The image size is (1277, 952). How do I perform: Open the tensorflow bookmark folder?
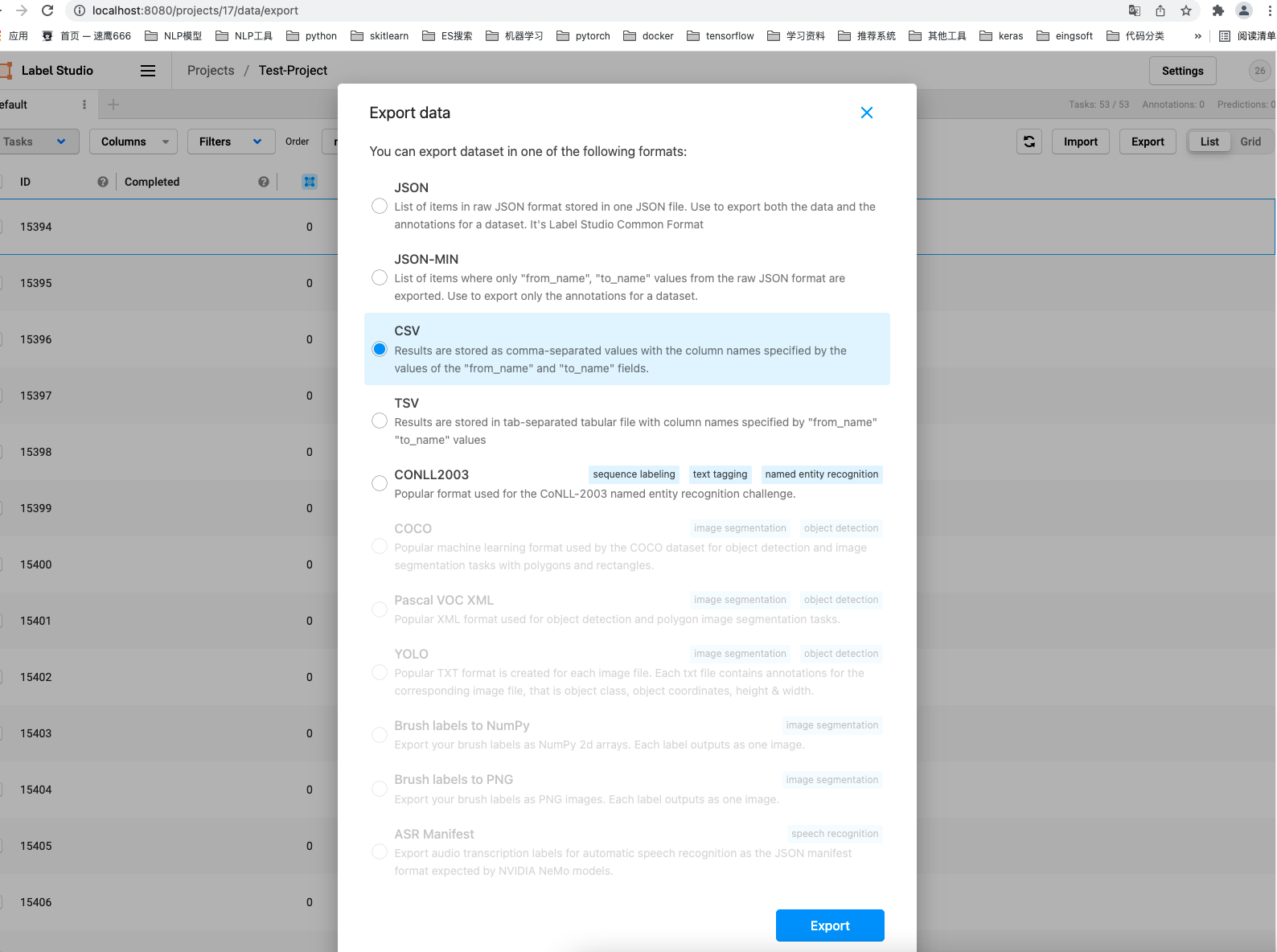[721, 36]
